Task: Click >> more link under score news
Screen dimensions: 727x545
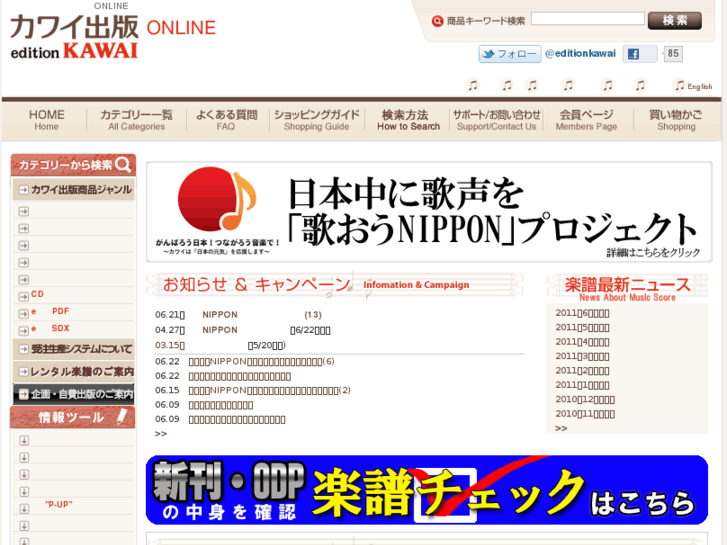Action: [x=561, y=429]
